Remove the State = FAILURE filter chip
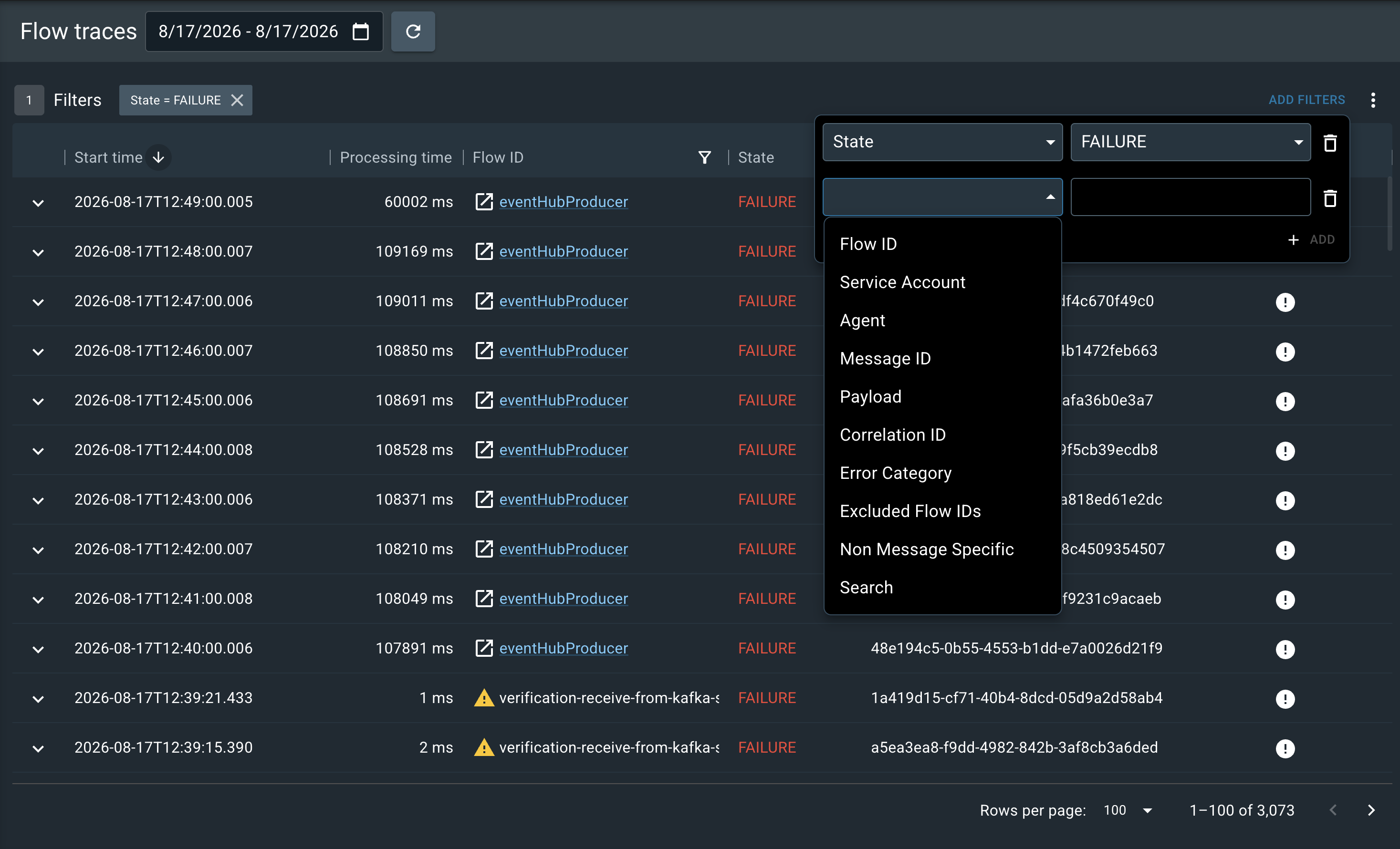Screen dimensions: 1400x849 coord(237,100)
